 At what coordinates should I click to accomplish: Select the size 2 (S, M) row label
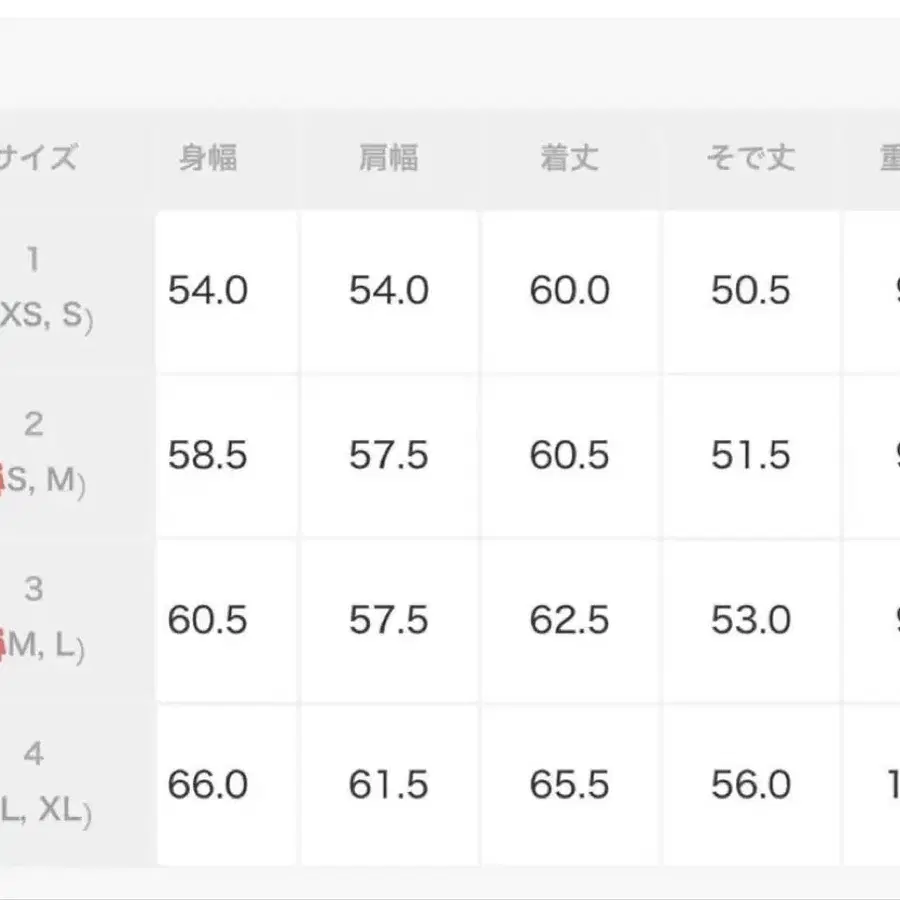tap(38, 455)
